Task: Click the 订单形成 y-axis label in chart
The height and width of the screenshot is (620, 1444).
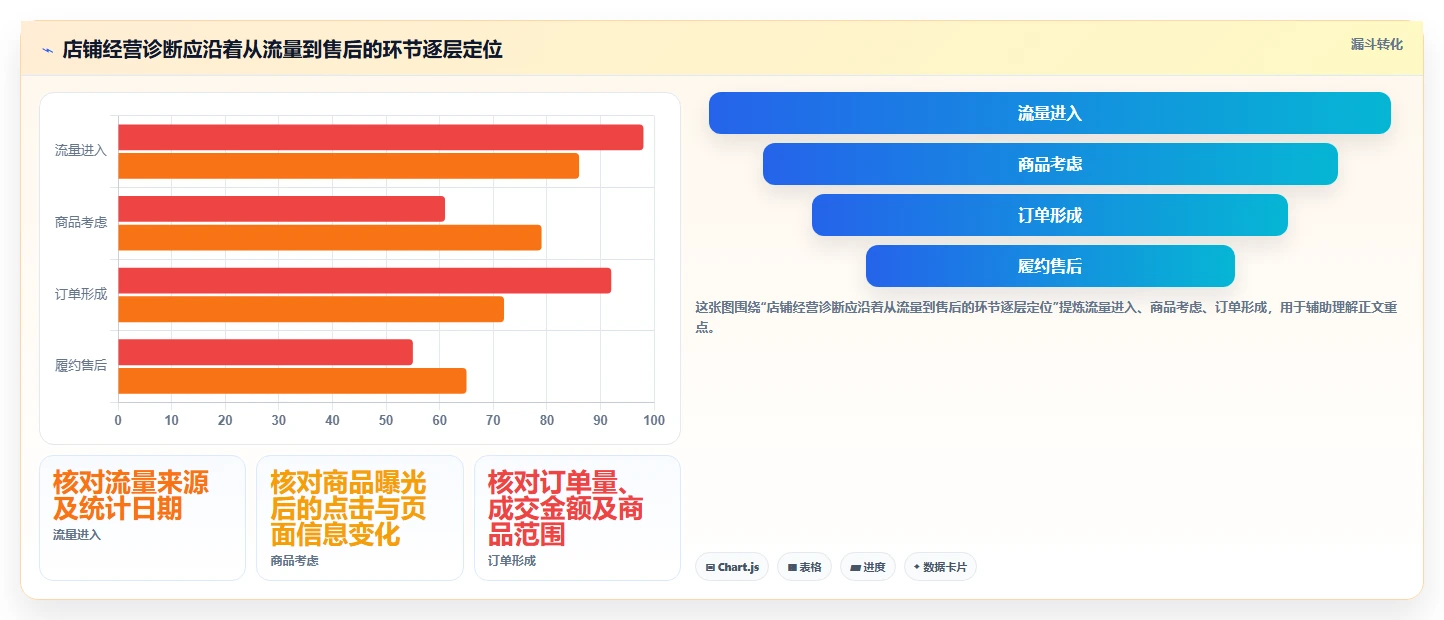Action: pyautogui.click(x=81, y=295)
